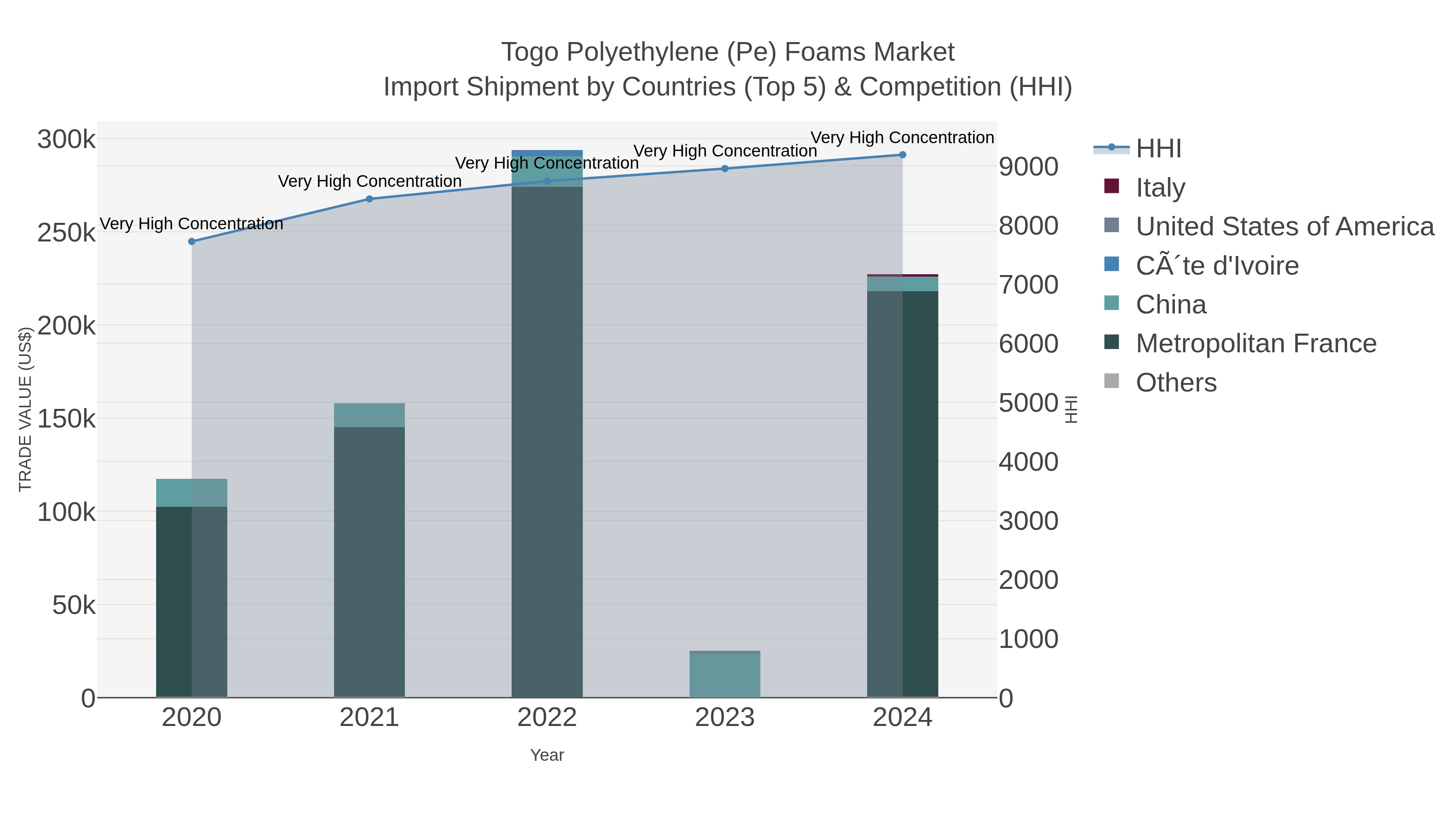Click the 2022 HHI data point
Screen dimensions: 1456x819
point(547,182)
